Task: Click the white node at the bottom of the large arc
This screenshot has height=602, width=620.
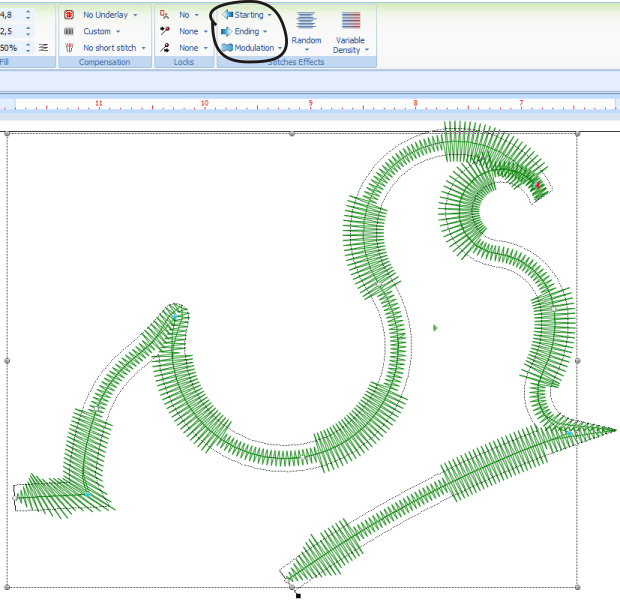Action: click(x=302, y=458)
